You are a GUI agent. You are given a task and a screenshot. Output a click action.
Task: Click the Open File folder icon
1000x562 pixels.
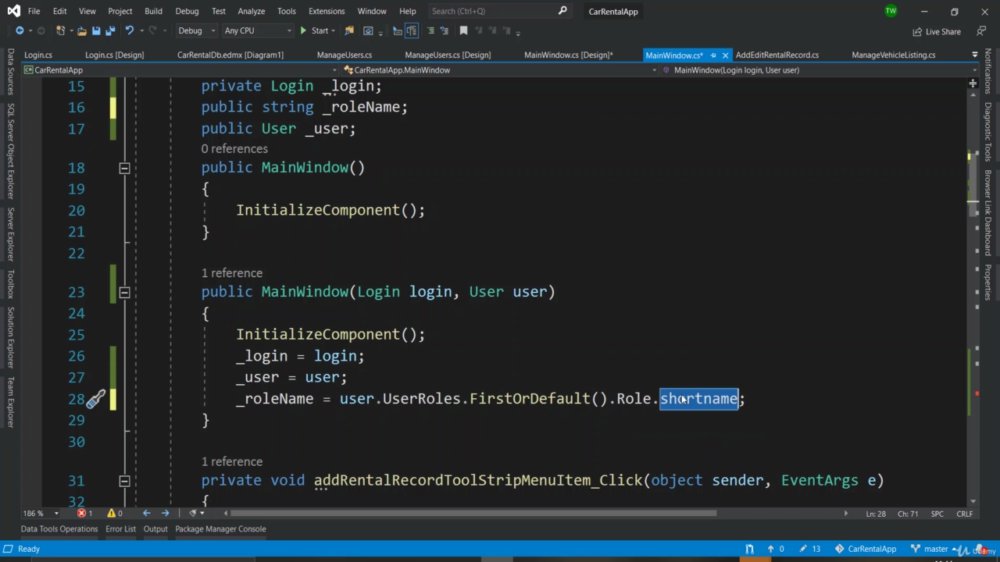coord(82,31)
